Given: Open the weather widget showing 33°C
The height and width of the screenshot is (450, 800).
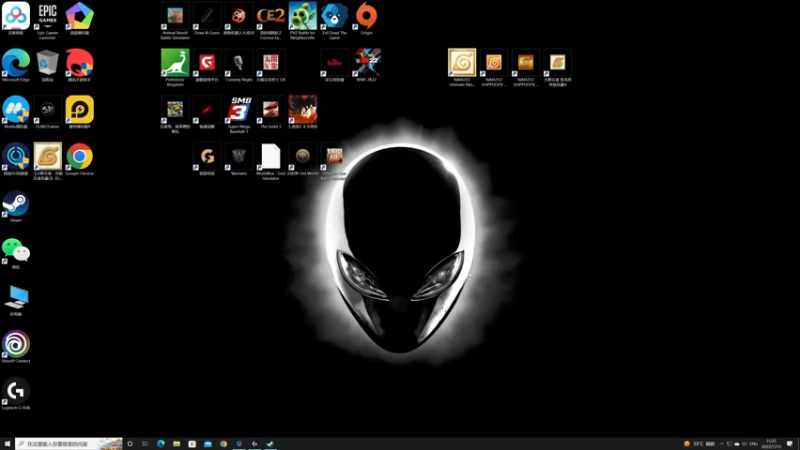Looking at the screenshot, I should (700, 444).
